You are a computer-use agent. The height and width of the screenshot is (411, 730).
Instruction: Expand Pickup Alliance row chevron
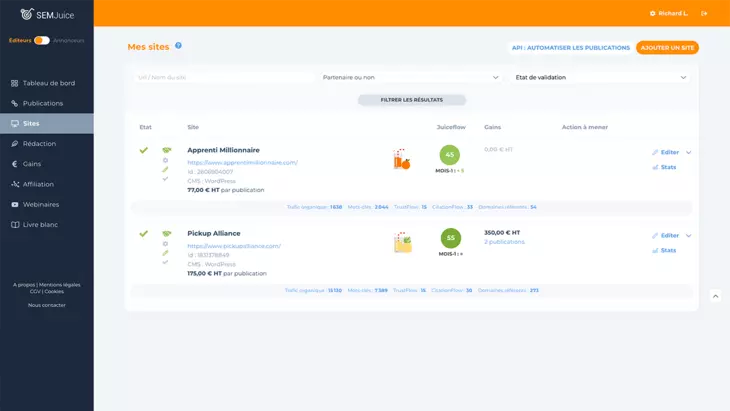tap(689, 236)
